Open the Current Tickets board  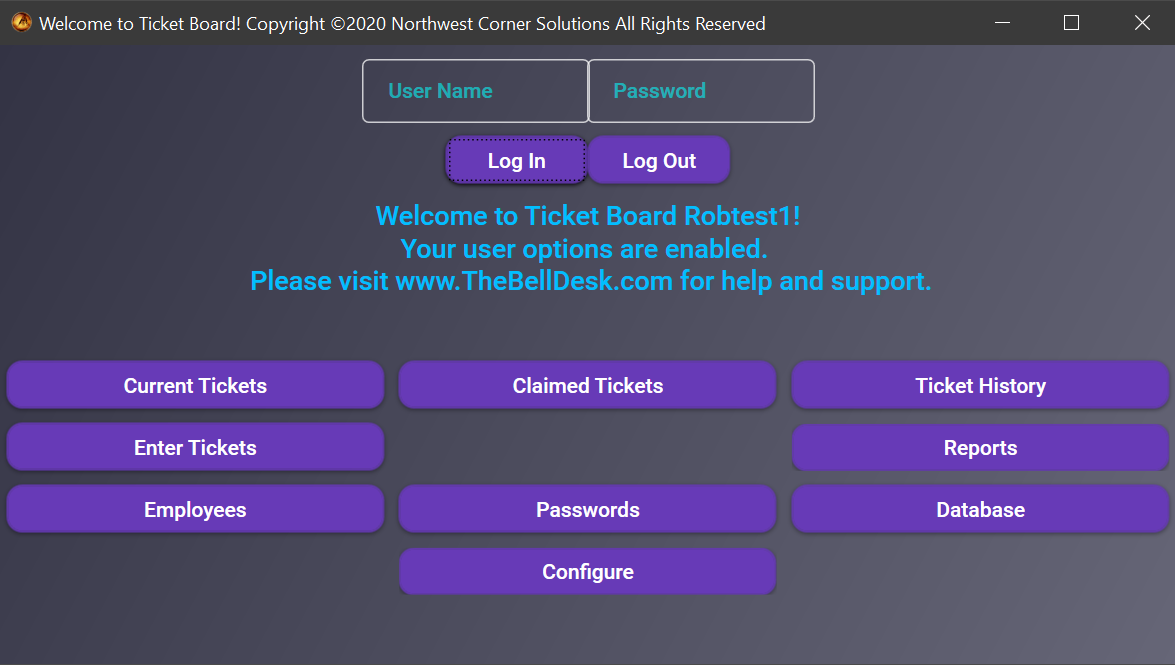(195, 385)
